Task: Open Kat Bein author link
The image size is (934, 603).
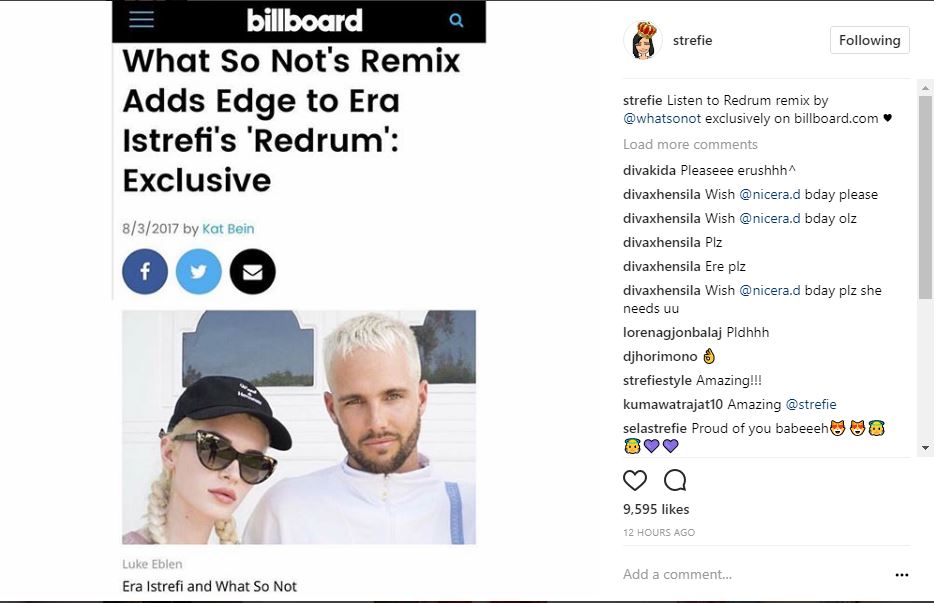Action: point(228,229)
